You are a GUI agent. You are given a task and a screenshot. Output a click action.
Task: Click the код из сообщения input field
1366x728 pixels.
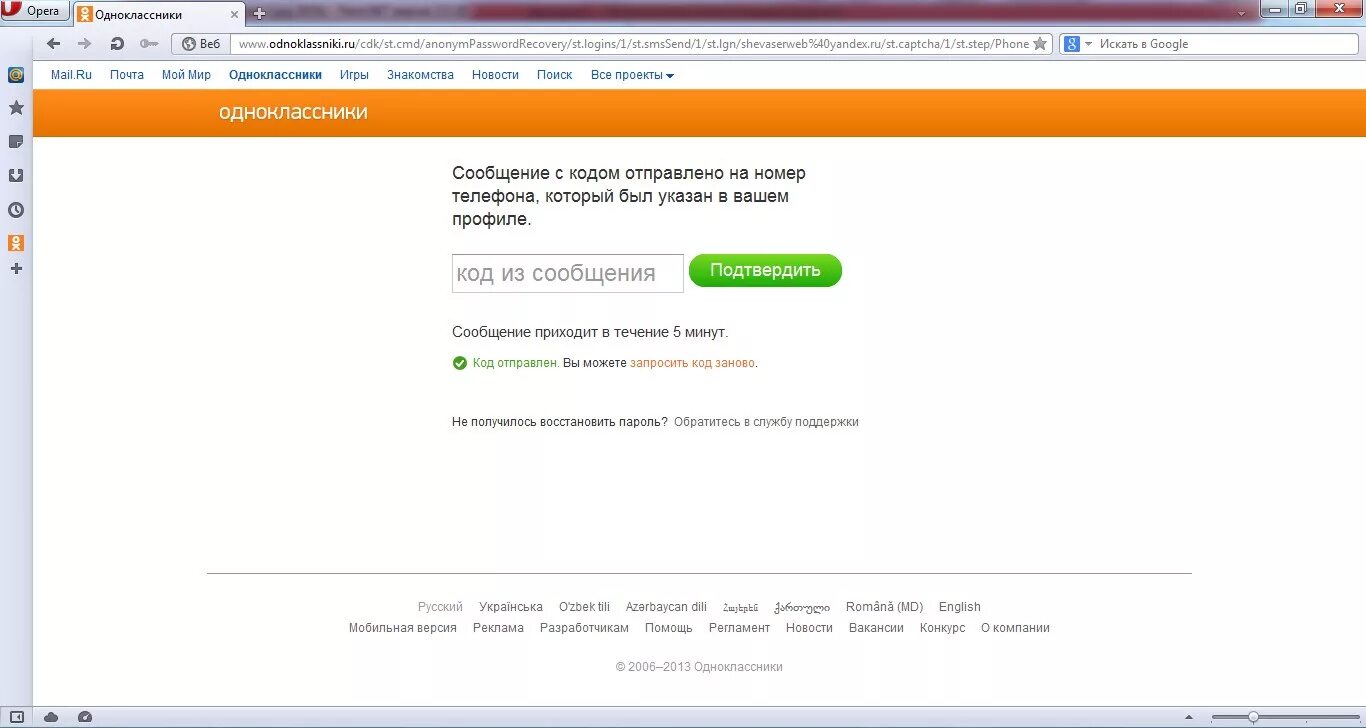[x=567, y=273]
